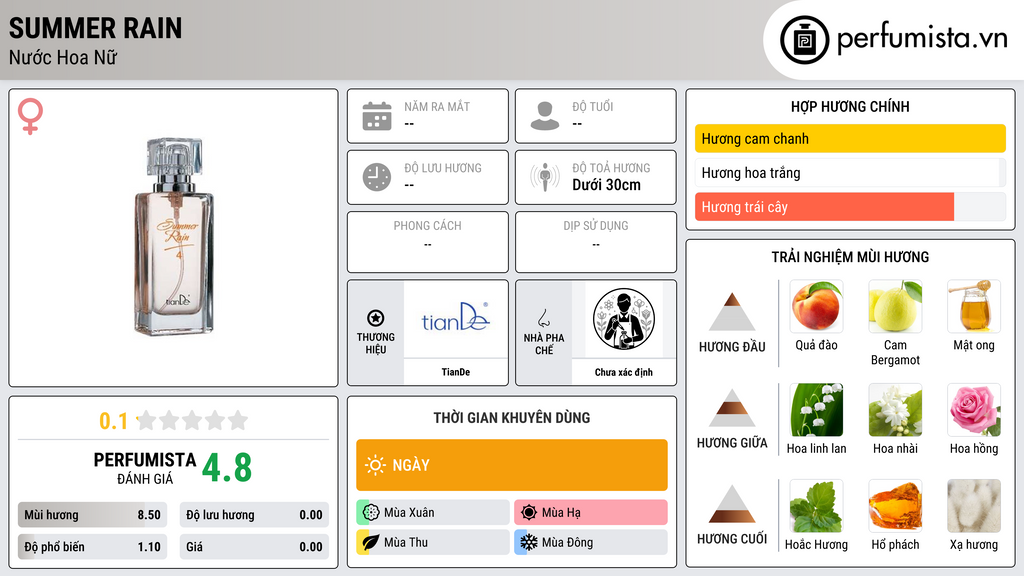Click the Trải nghiệm mùi hương heading
This screenshot has width=1024, height=576.
click(x=850, y=257)
